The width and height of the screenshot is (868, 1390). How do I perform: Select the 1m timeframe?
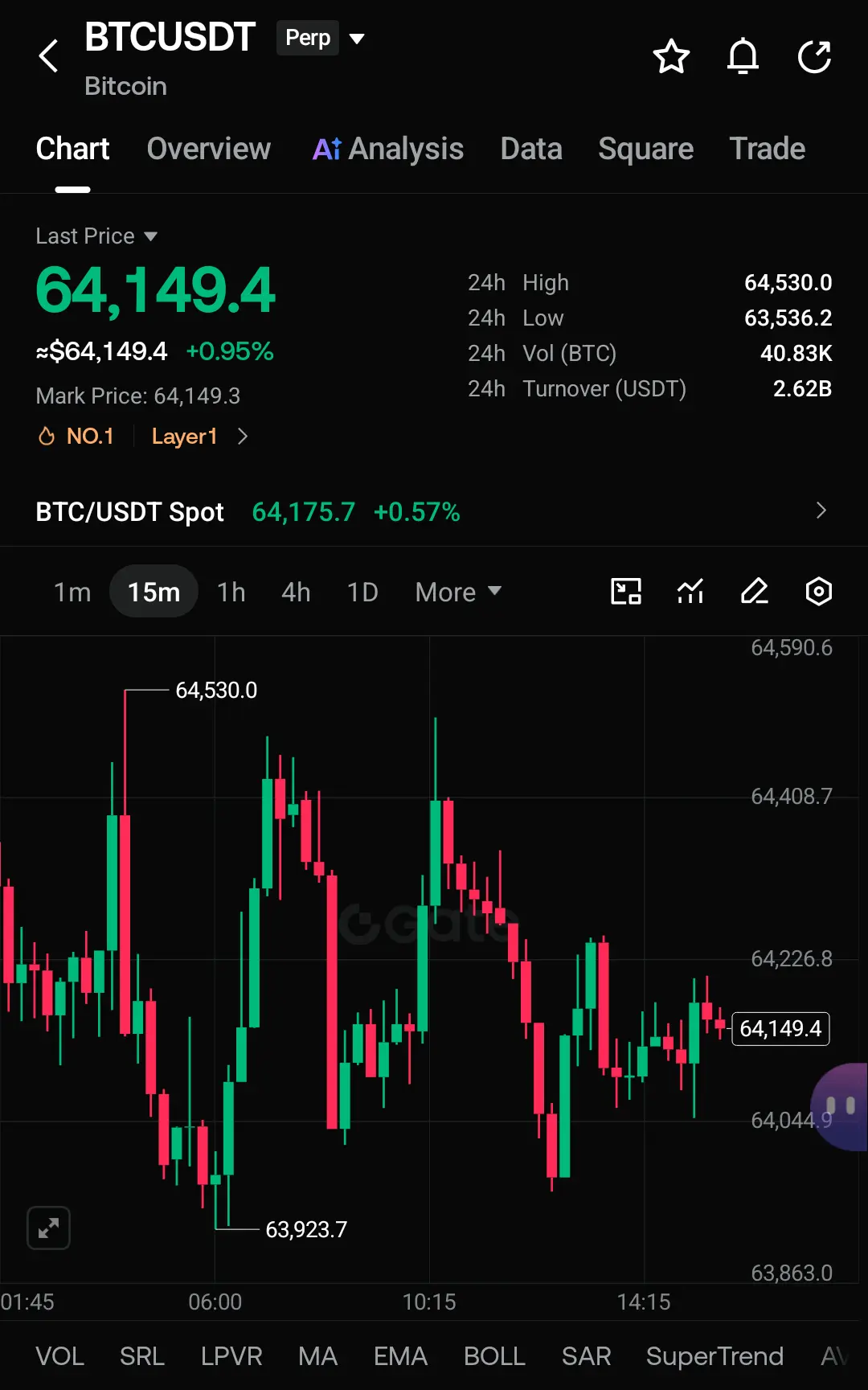coord(72,592)
